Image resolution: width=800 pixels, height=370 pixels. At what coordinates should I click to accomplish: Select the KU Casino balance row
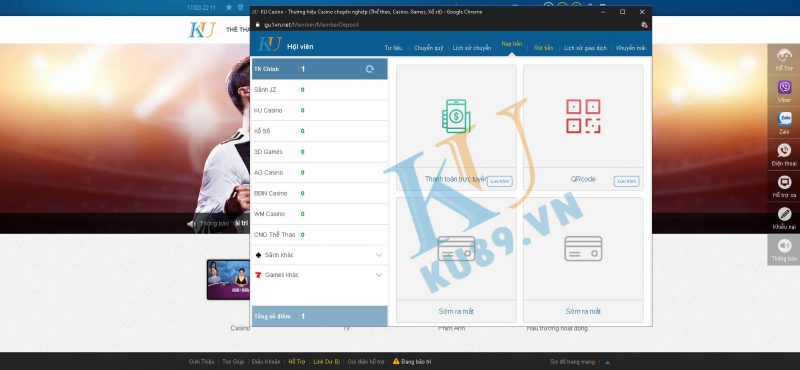319,110
